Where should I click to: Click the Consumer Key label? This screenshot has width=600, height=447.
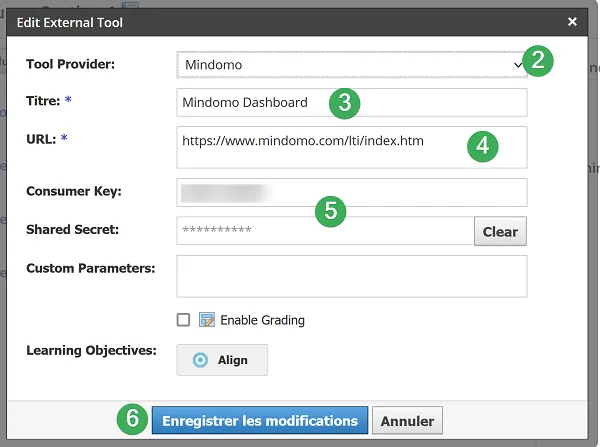(74, 191)
